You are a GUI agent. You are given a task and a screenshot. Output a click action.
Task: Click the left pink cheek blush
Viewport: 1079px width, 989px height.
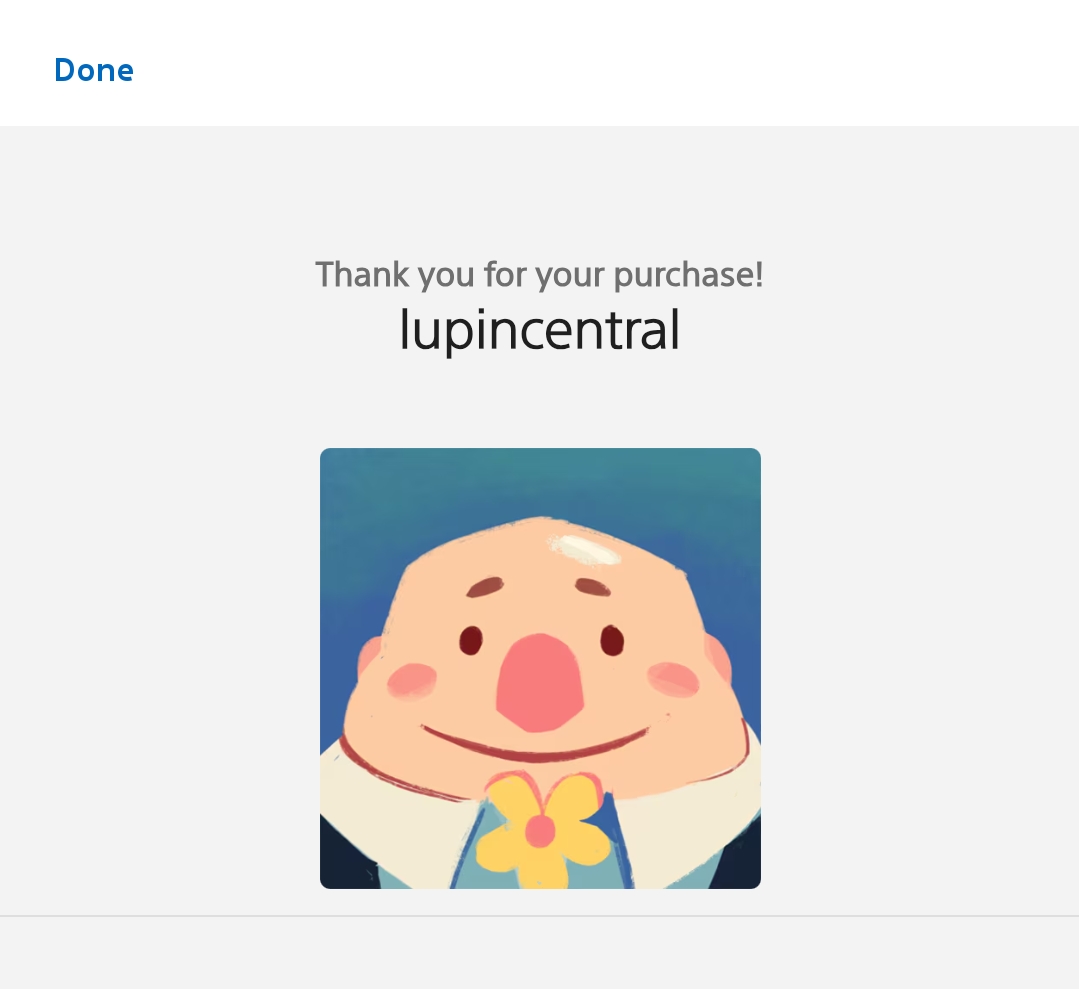(412, 680)
